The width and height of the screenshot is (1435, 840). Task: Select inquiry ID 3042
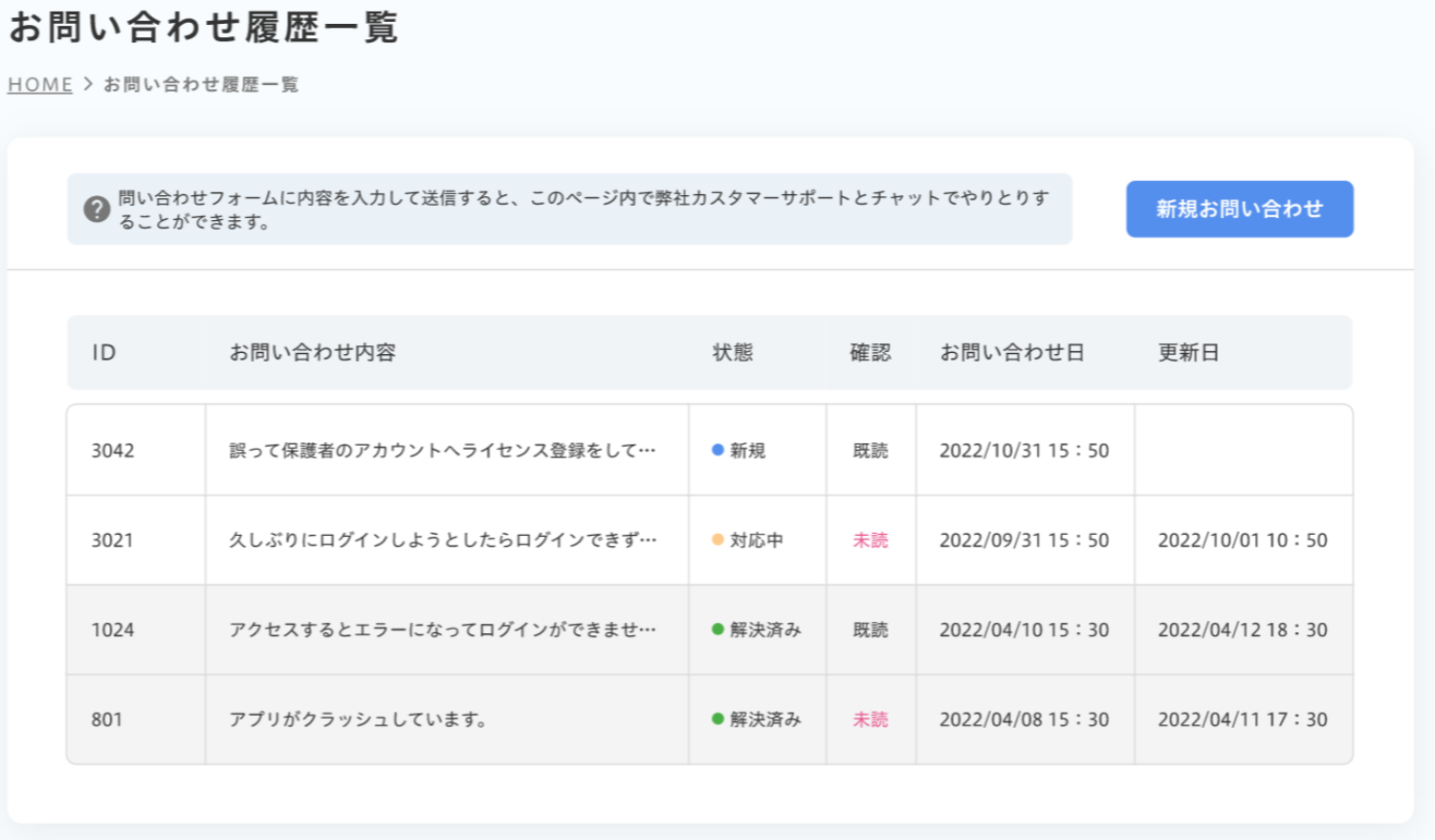(x=113, y=451)
